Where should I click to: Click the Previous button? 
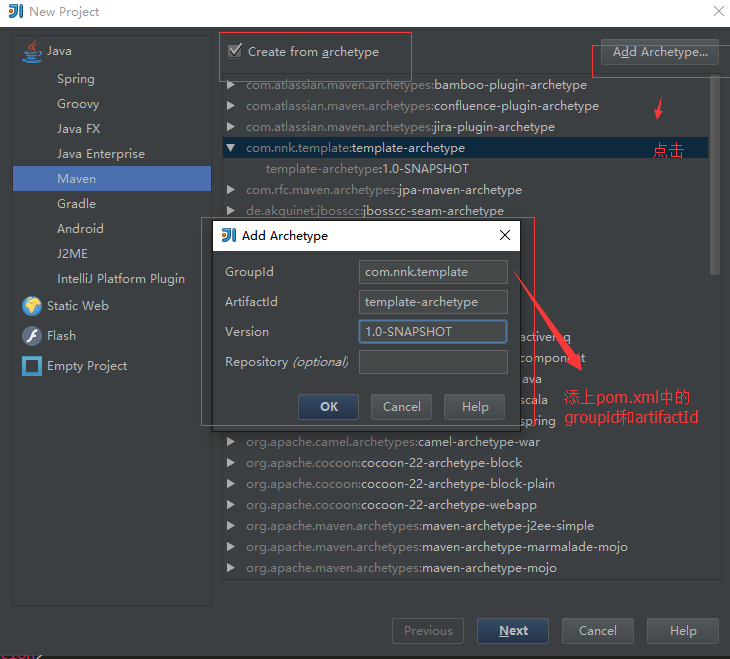point(428,631)
